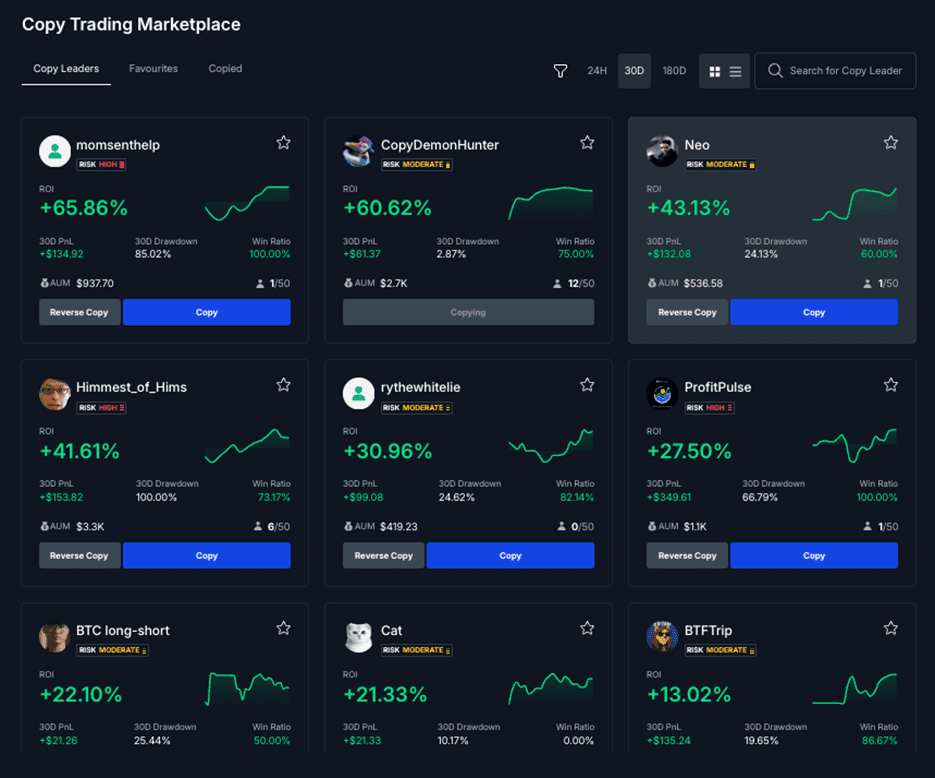Switch to the Favourites tab
The image size is (935, 778).
(x=155, y=68)
